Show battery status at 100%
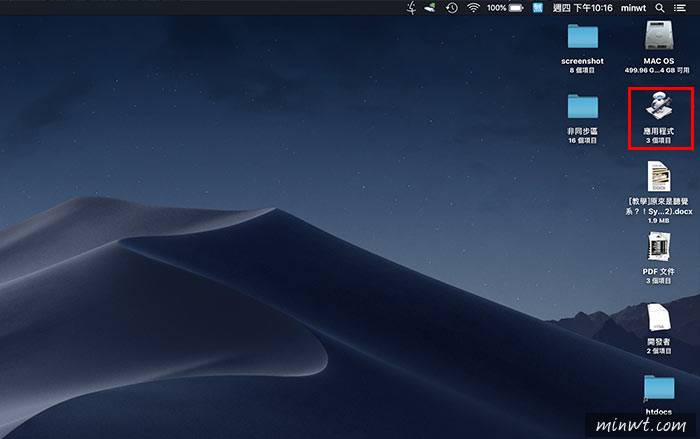The image size is (700, 439). point(509,8)
